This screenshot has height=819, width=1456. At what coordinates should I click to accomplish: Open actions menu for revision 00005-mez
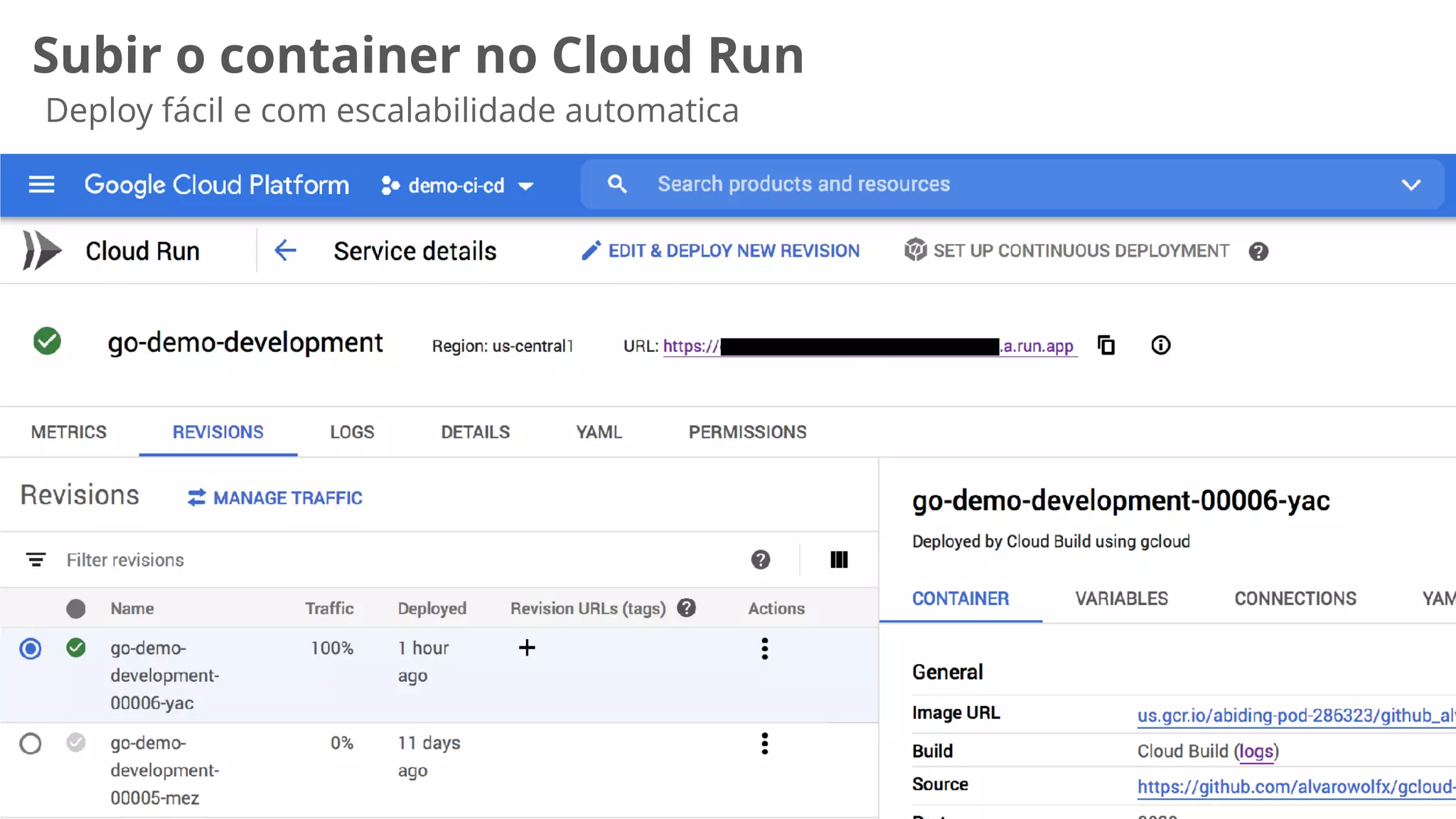[x=765, y=744]
